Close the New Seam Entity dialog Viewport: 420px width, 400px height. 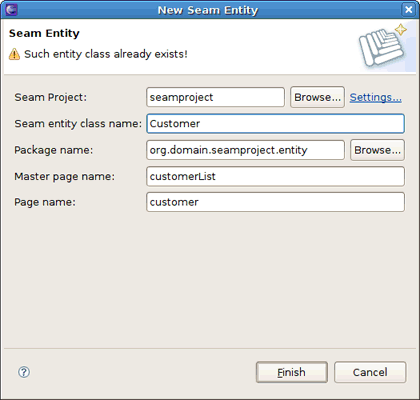[x=408, y=10]
